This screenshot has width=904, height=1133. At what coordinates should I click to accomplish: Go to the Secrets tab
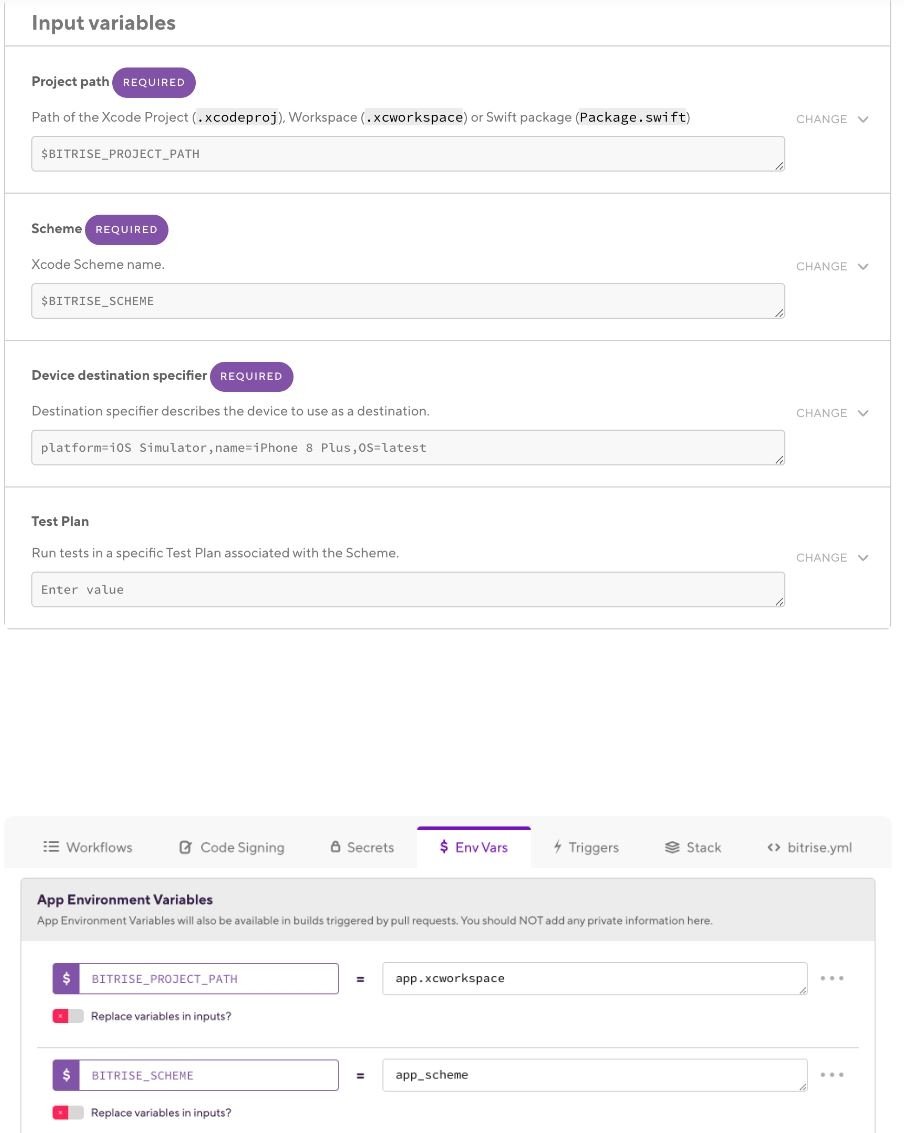tap(362, 847)
